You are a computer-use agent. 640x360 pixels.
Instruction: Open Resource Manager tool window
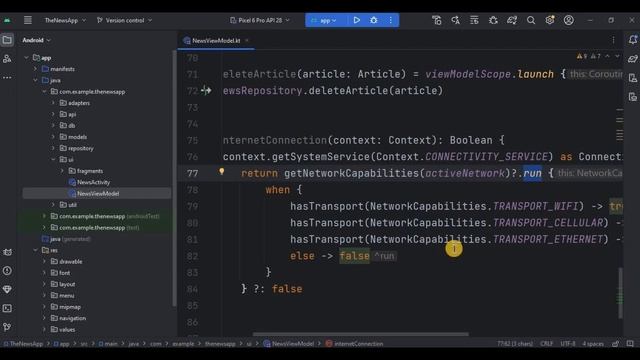point(7,59)
